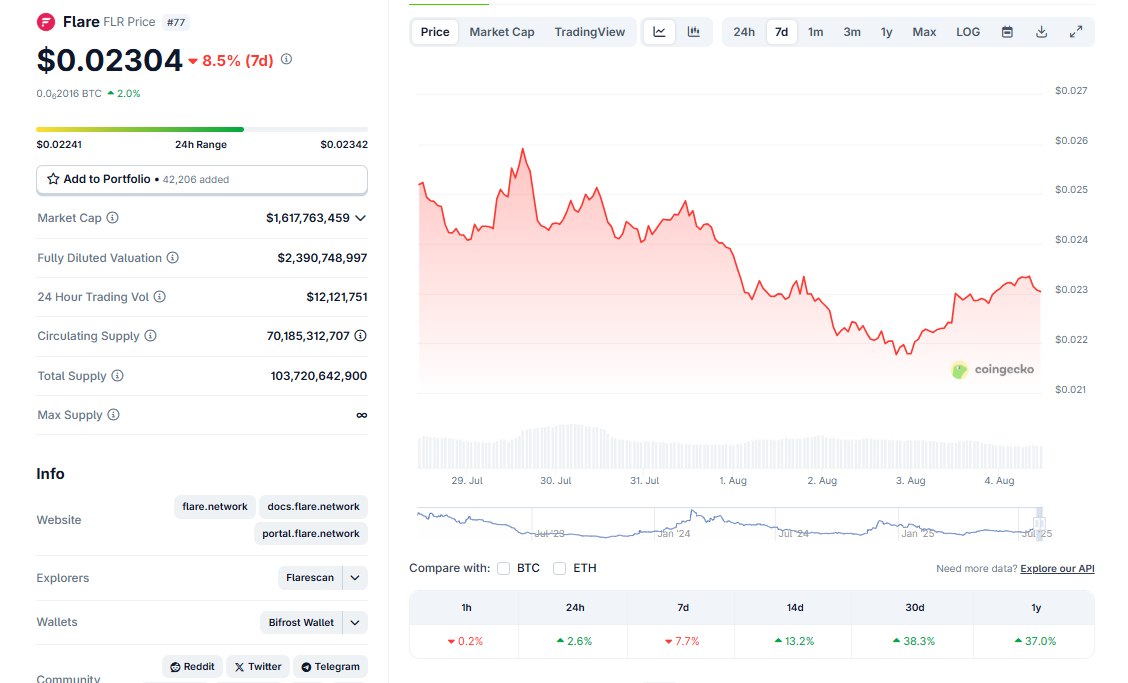The height and width of the screenshot is (683, 1128).
Task: Open docs.flare.network link
Action: pyautogui.click(x=313, y=507)
